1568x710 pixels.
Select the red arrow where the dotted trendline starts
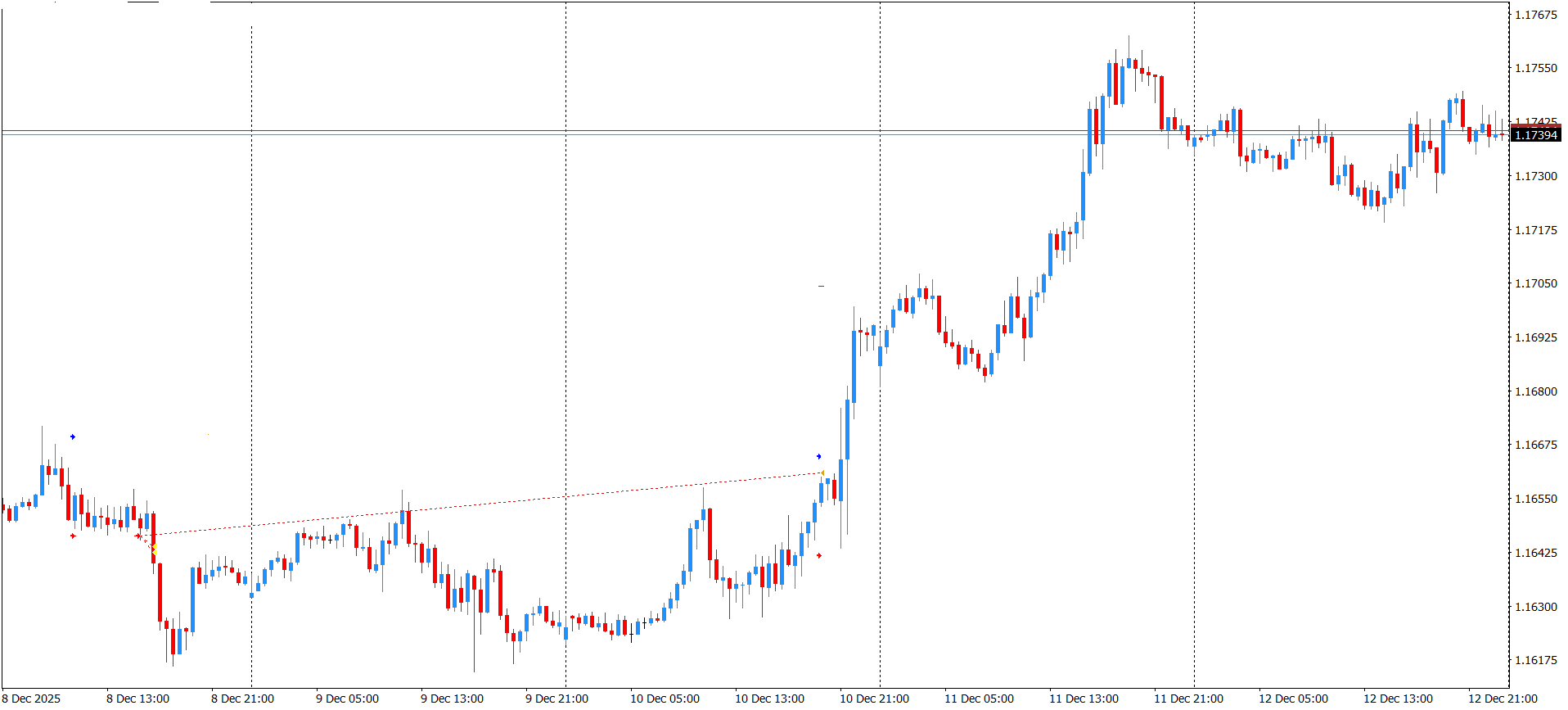pyautogui.click(x=137, y=536)
